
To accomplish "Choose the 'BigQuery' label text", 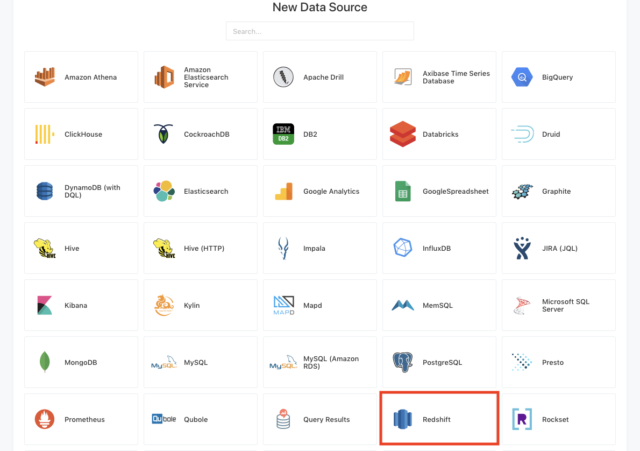I will tap(557, 77).
